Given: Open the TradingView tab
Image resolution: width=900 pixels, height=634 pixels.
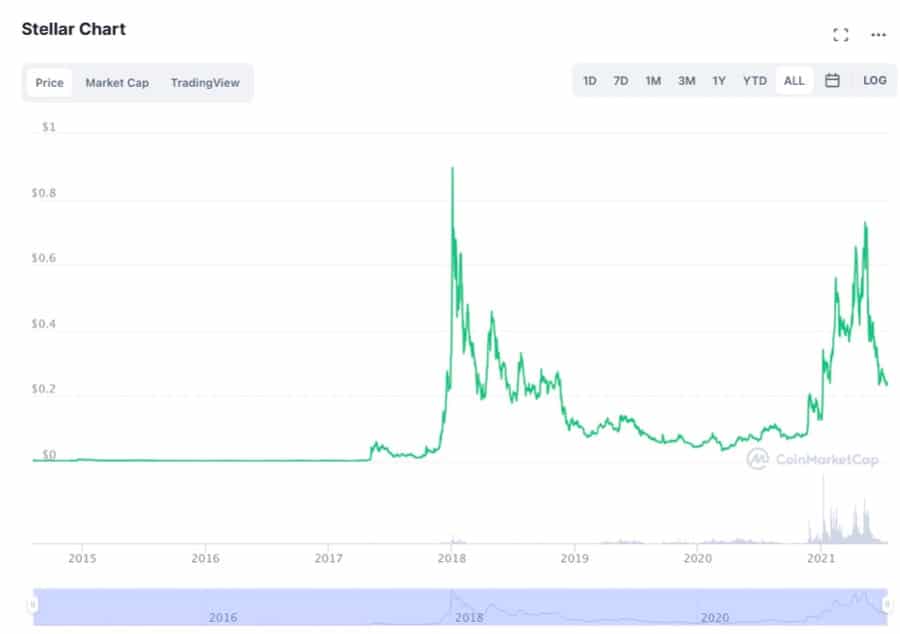Looking at the screenshot, I should pyautogui.click(x=205, y=83).
